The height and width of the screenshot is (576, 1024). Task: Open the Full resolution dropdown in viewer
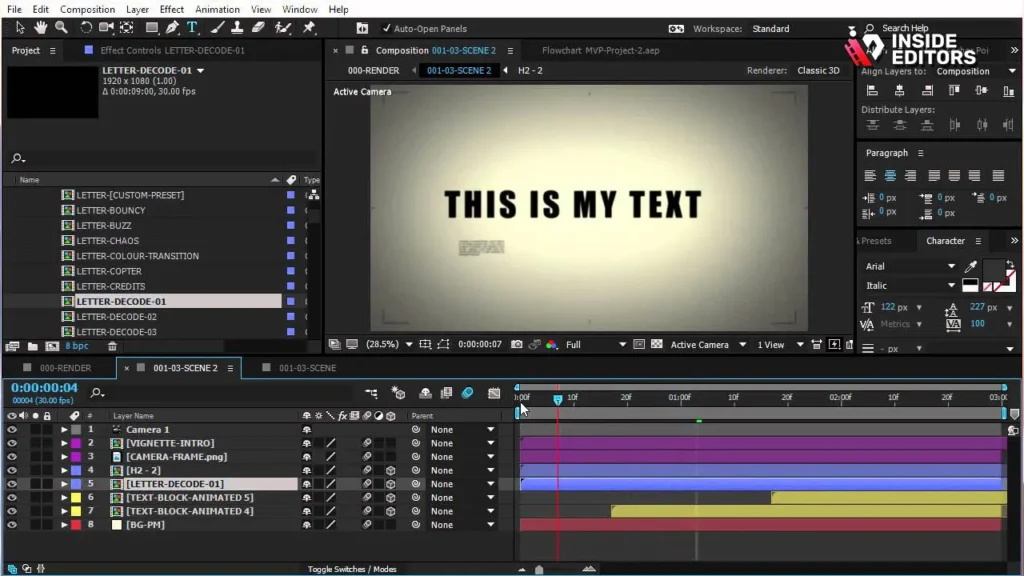[x=596, y=344]
